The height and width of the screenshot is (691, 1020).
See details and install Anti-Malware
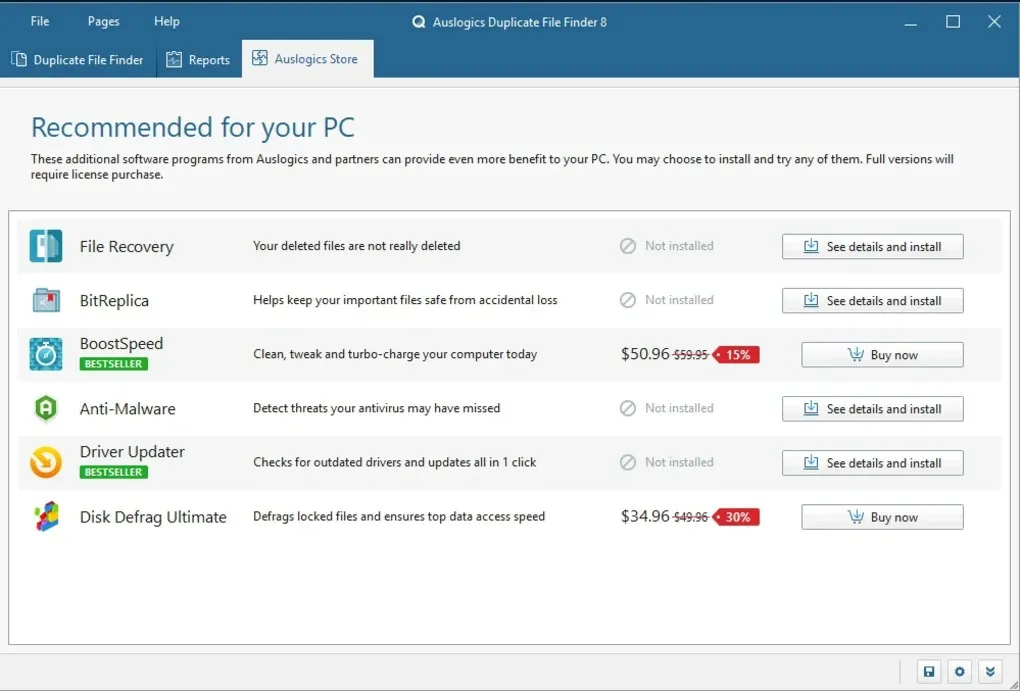872,409
